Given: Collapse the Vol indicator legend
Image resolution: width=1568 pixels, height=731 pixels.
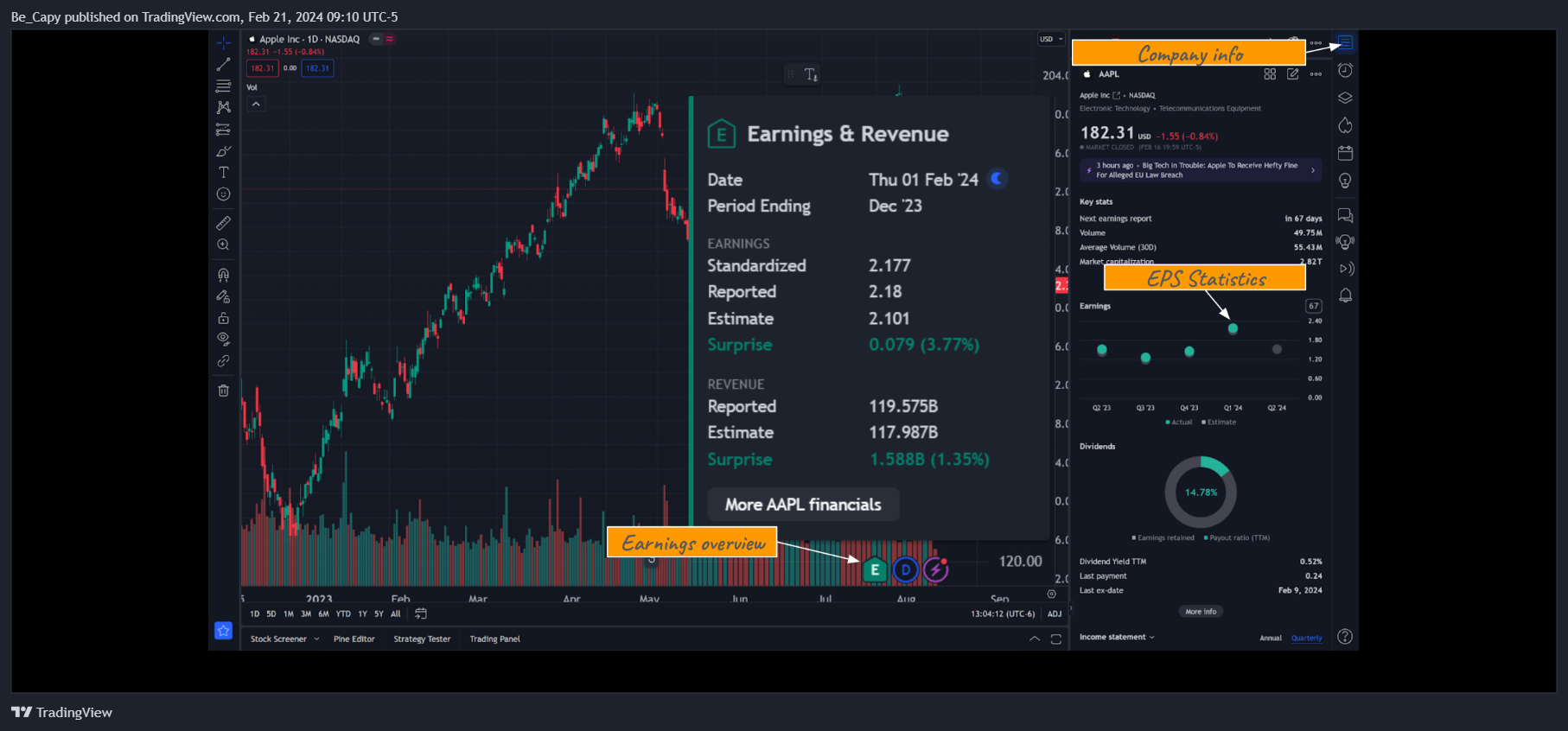Looking at the screenshot, I should (x=256, y=104).
